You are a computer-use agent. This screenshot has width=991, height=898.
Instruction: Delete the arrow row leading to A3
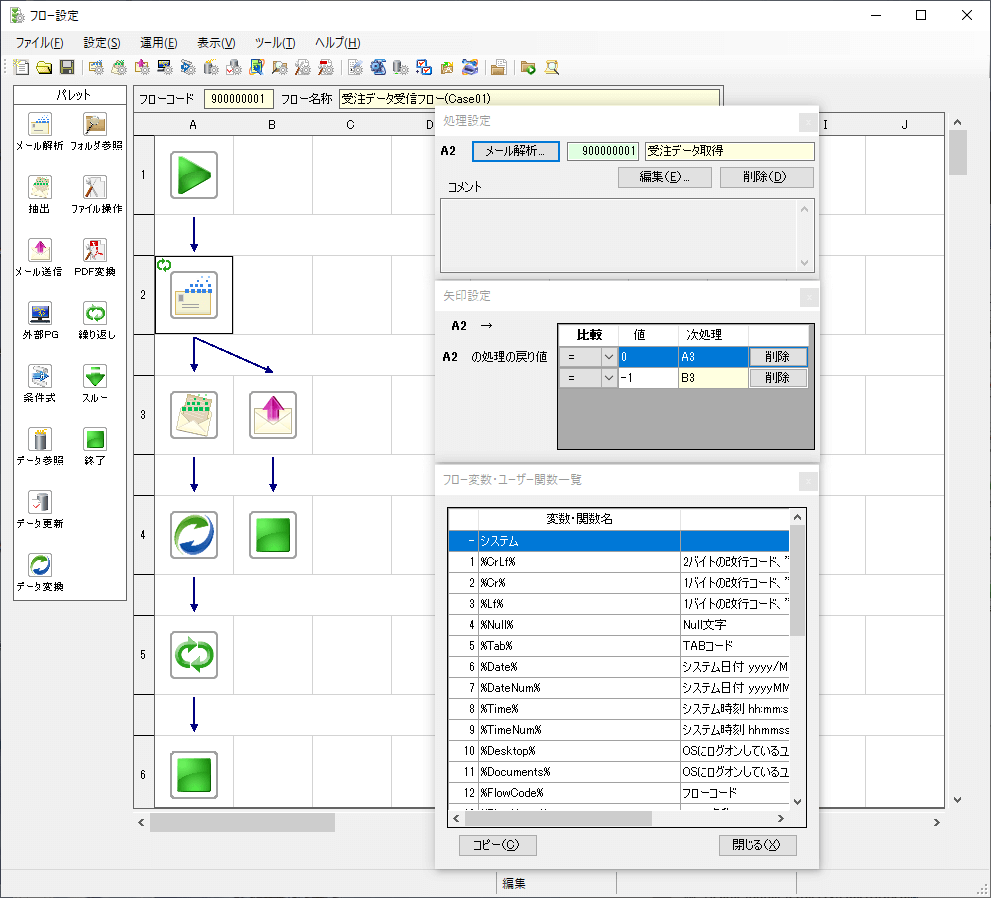click(x=777, y=357)
